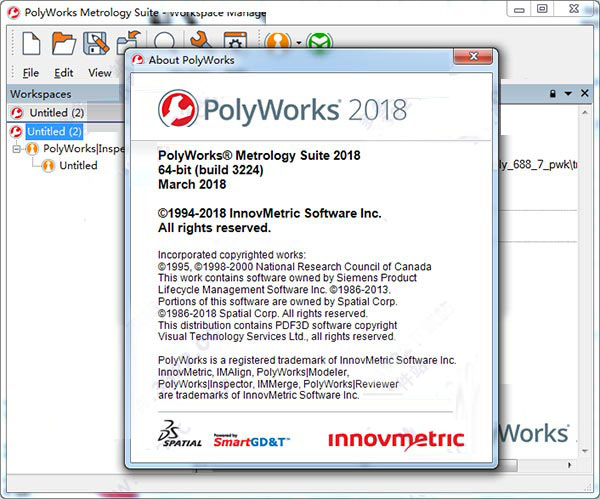Maximize the PolyWorks Workspace Manager window
600x499 pixels.
click(542, 9)
